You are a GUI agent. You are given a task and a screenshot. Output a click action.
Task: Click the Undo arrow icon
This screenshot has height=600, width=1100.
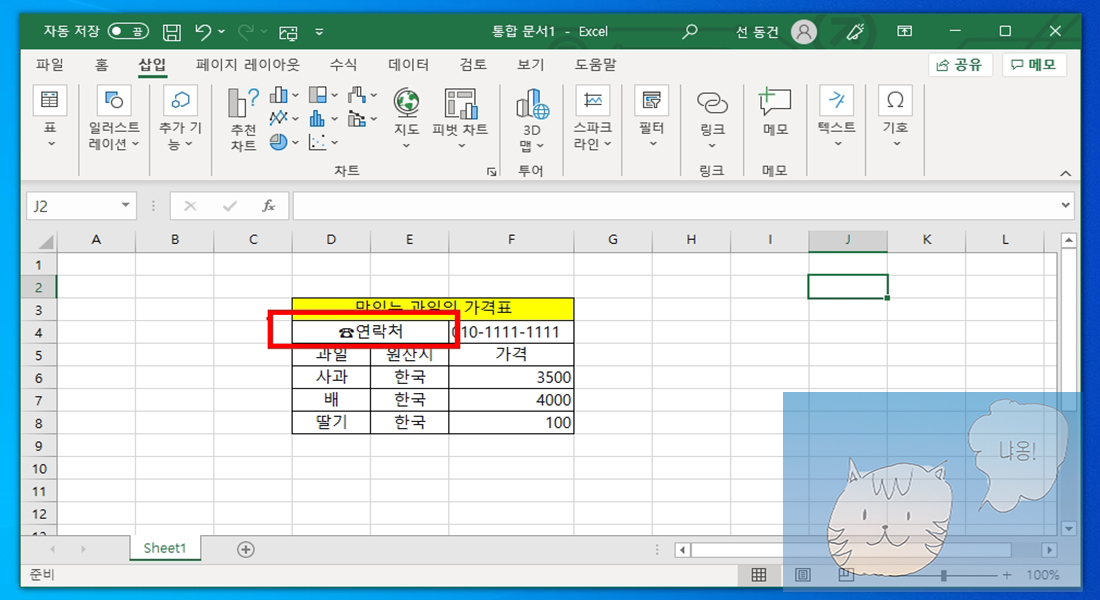[x=203, y=32]
